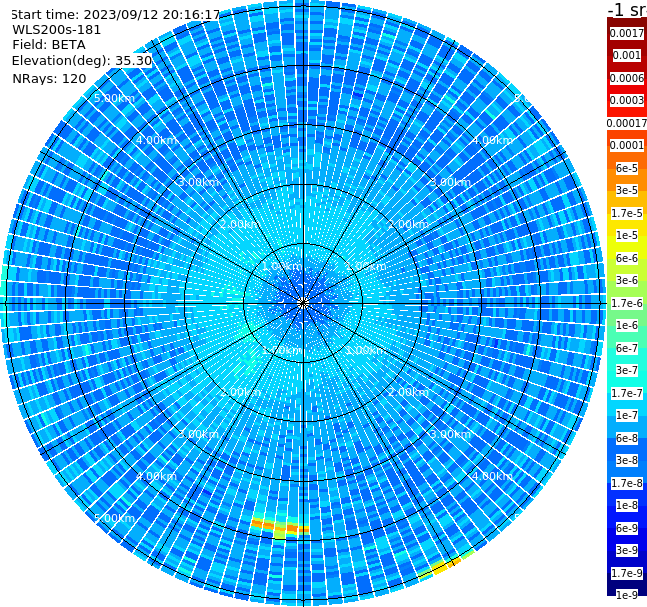Click the 0.00017 colorbar label

click(627, 123)
